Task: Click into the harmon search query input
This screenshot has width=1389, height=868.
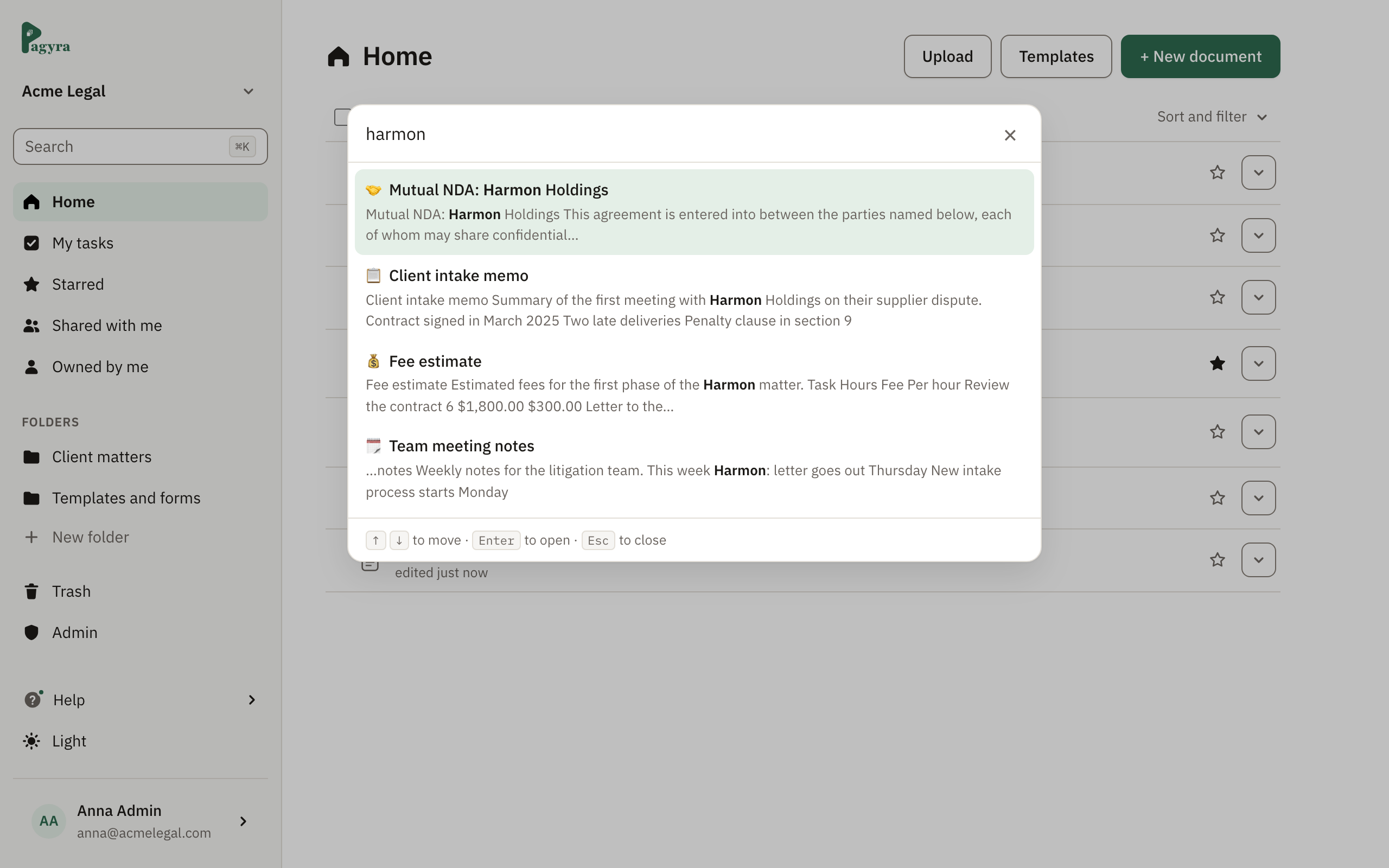Action: click(677, 135)
